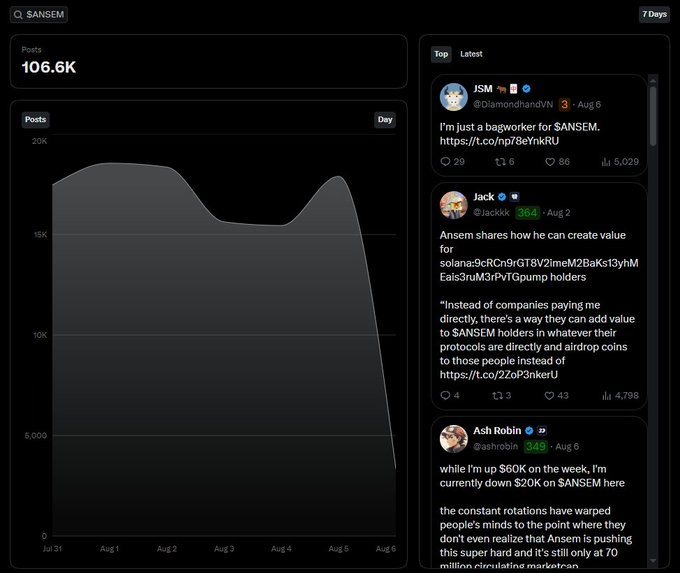Click the green score badge 349

point(536,446)
